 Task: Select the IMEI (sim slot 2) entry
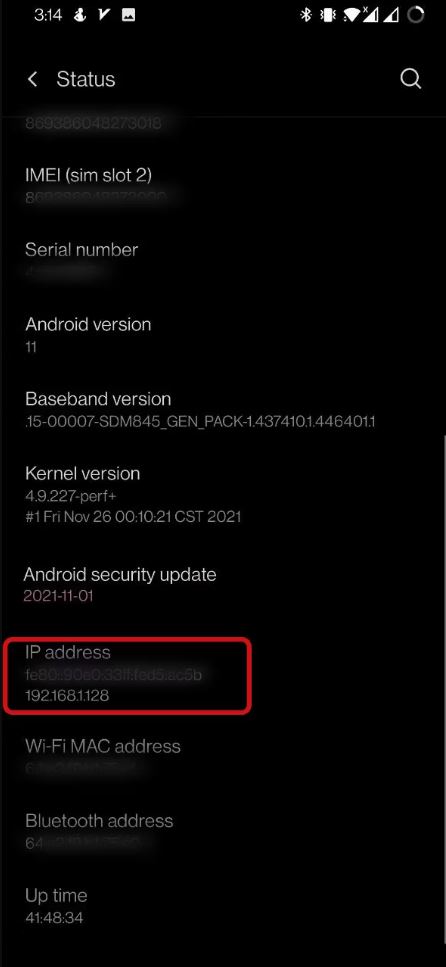pyautogui.click(x=223, y=185)
